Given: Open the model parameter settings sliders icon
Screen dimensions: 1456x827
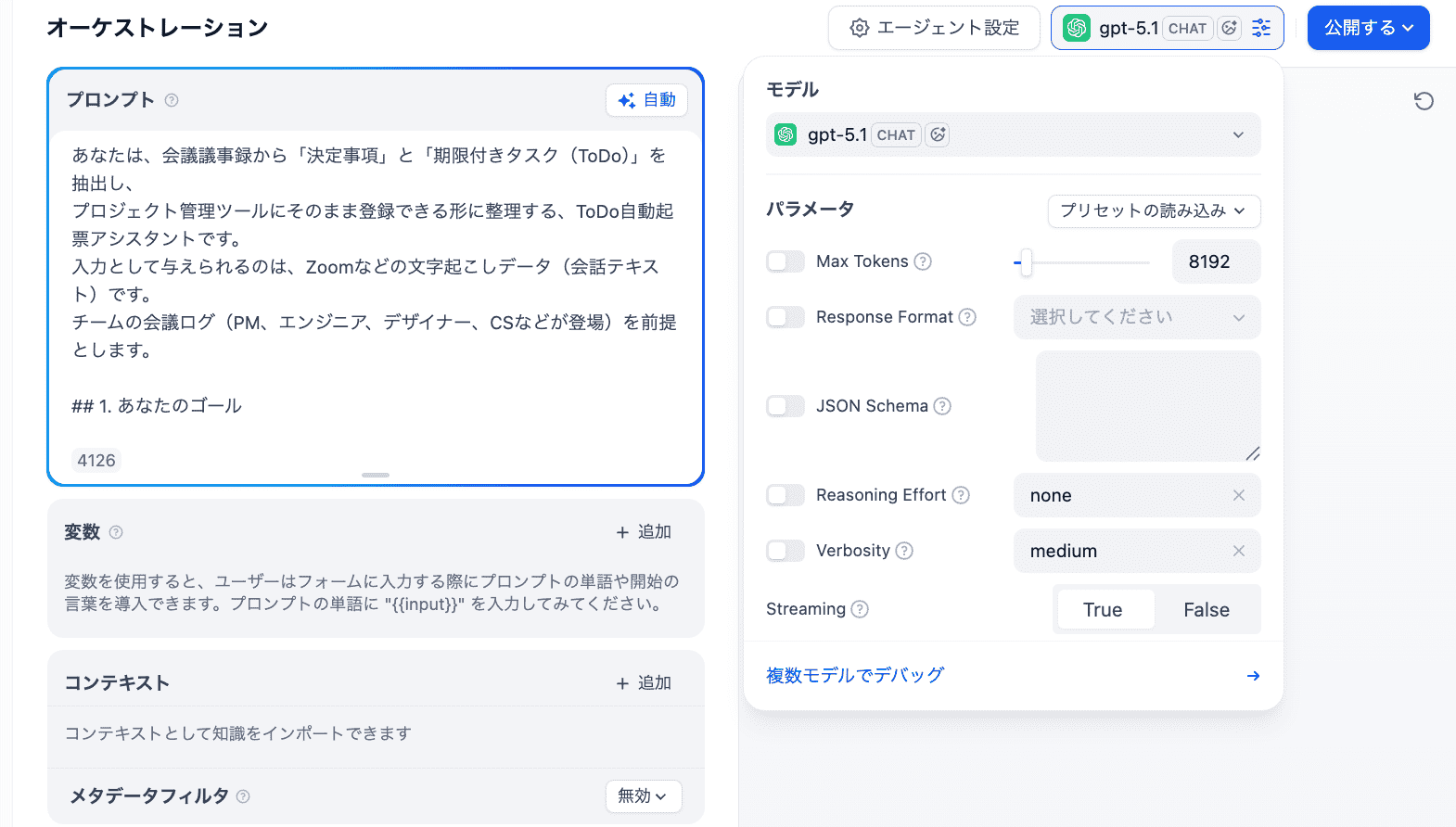Looking at the screenshot, I should point(1261,28).
